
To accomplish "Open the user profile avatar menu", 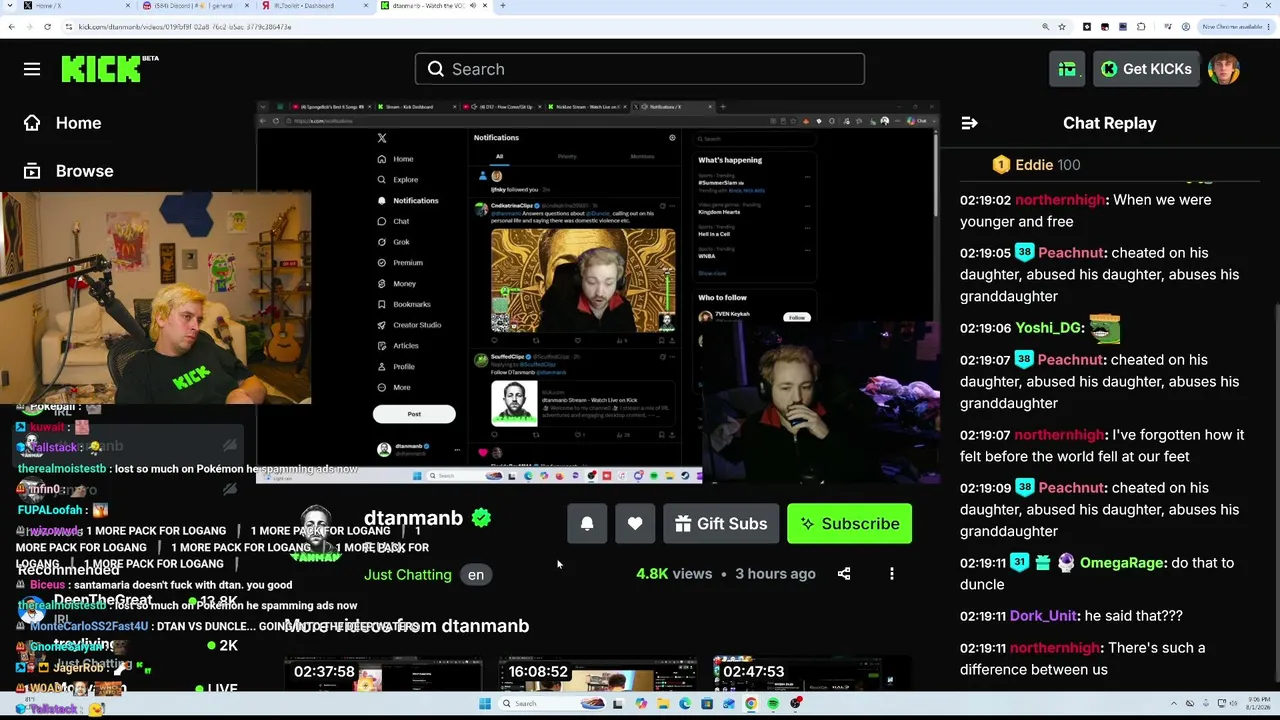I will (1224, 69).
